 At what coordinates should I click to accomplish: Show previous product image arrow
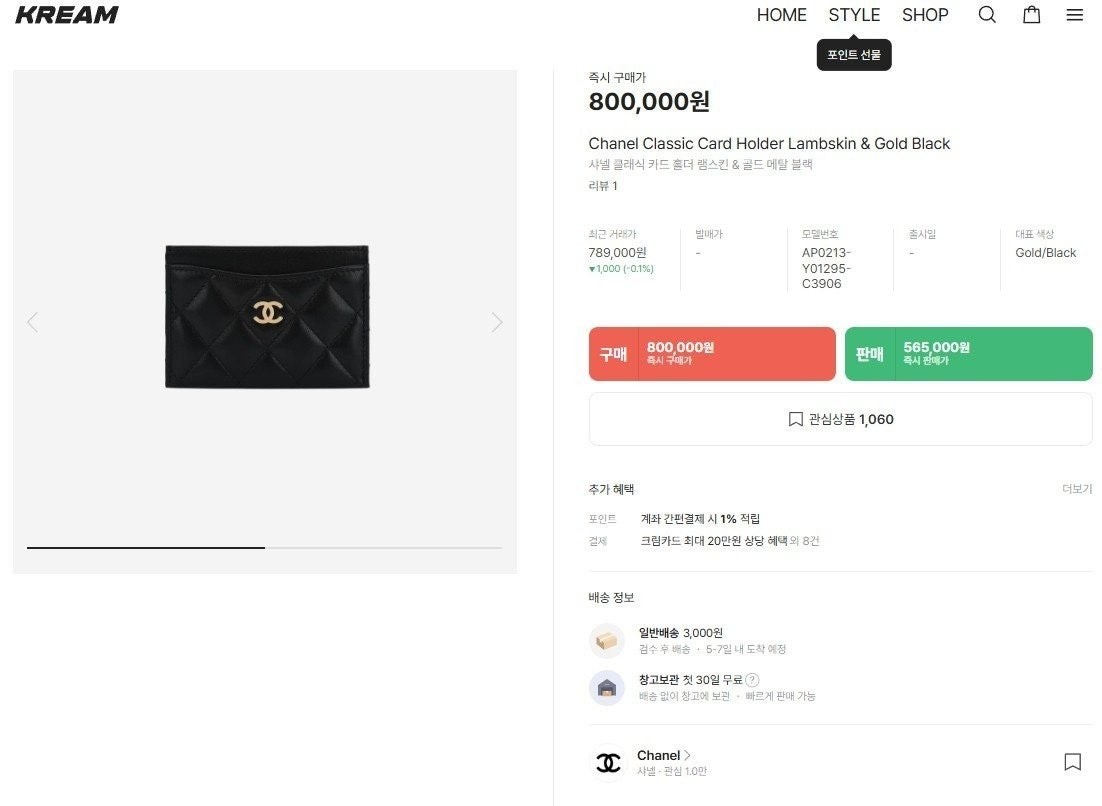click(32, 322)
